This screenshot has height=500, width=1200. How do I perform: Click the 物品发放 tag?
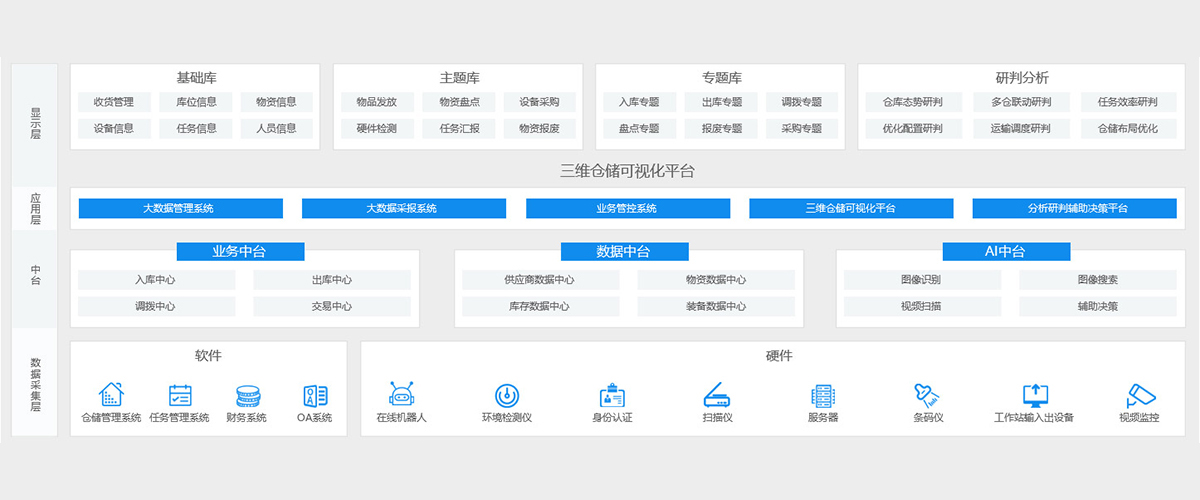coord(377,102)
